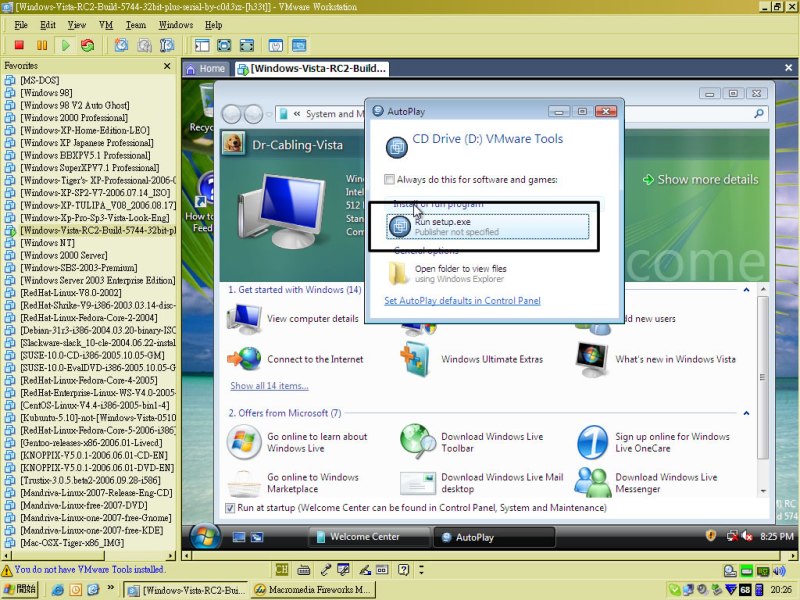Open the Windows menu

pyautogui.click(x=176, y=25)
